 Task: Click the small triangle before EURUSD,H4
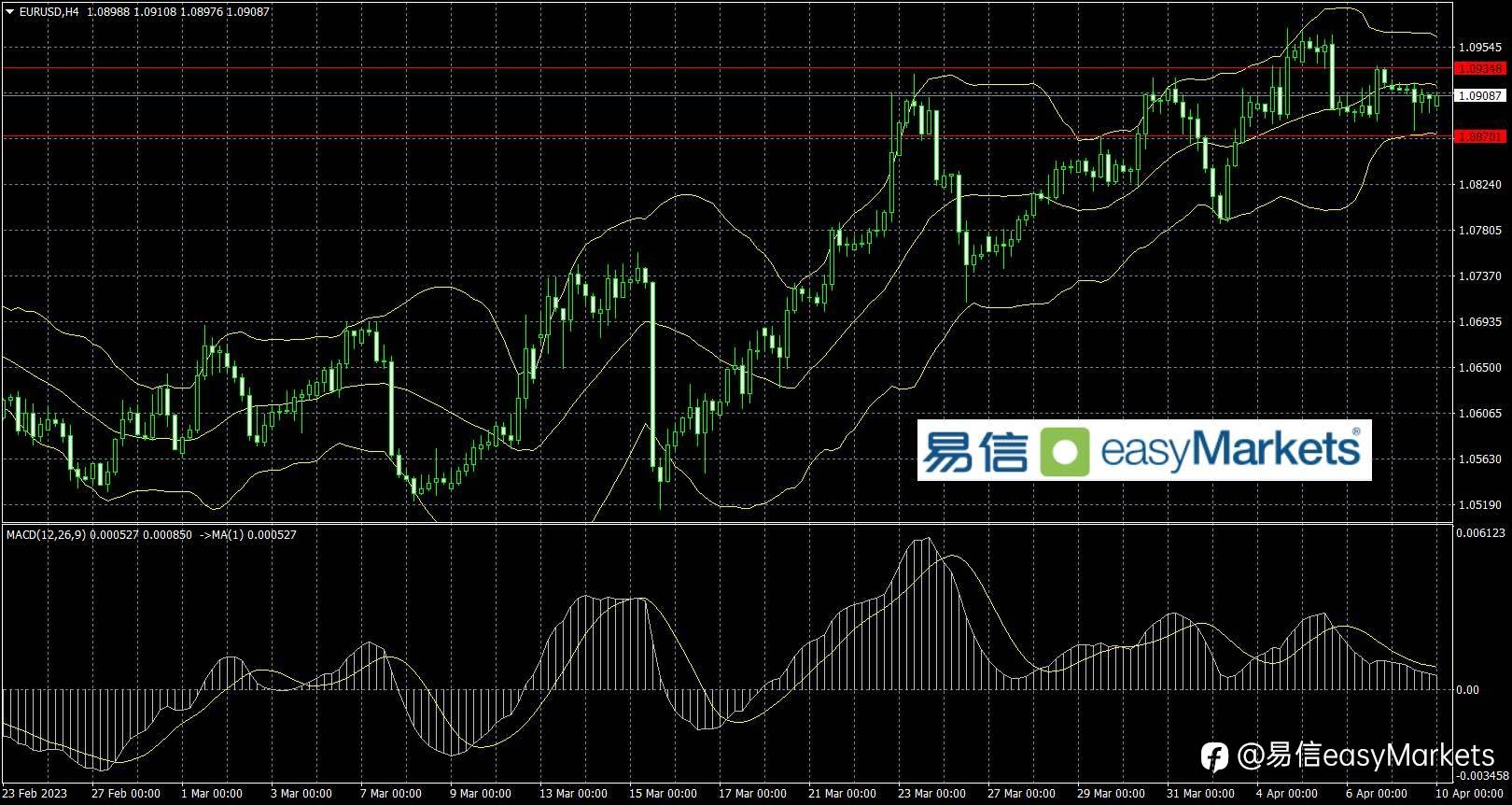pos(10,11)
